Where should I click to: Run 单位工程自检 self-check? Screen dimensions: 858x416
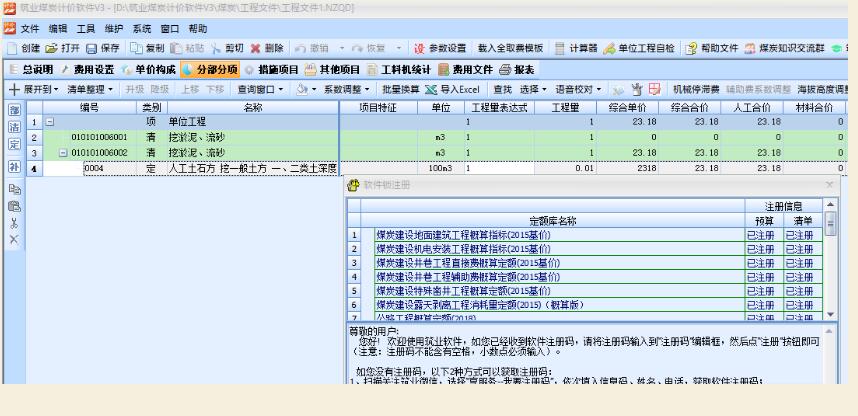tap(639, 48)
